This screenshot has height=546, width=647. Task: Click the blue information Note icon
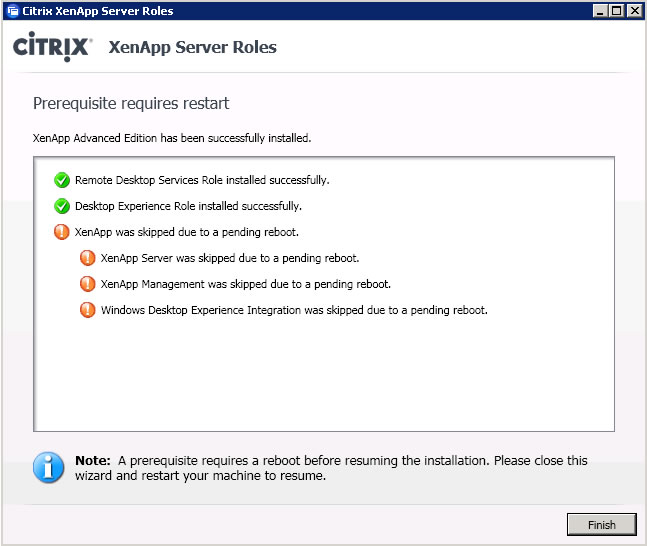48,468
